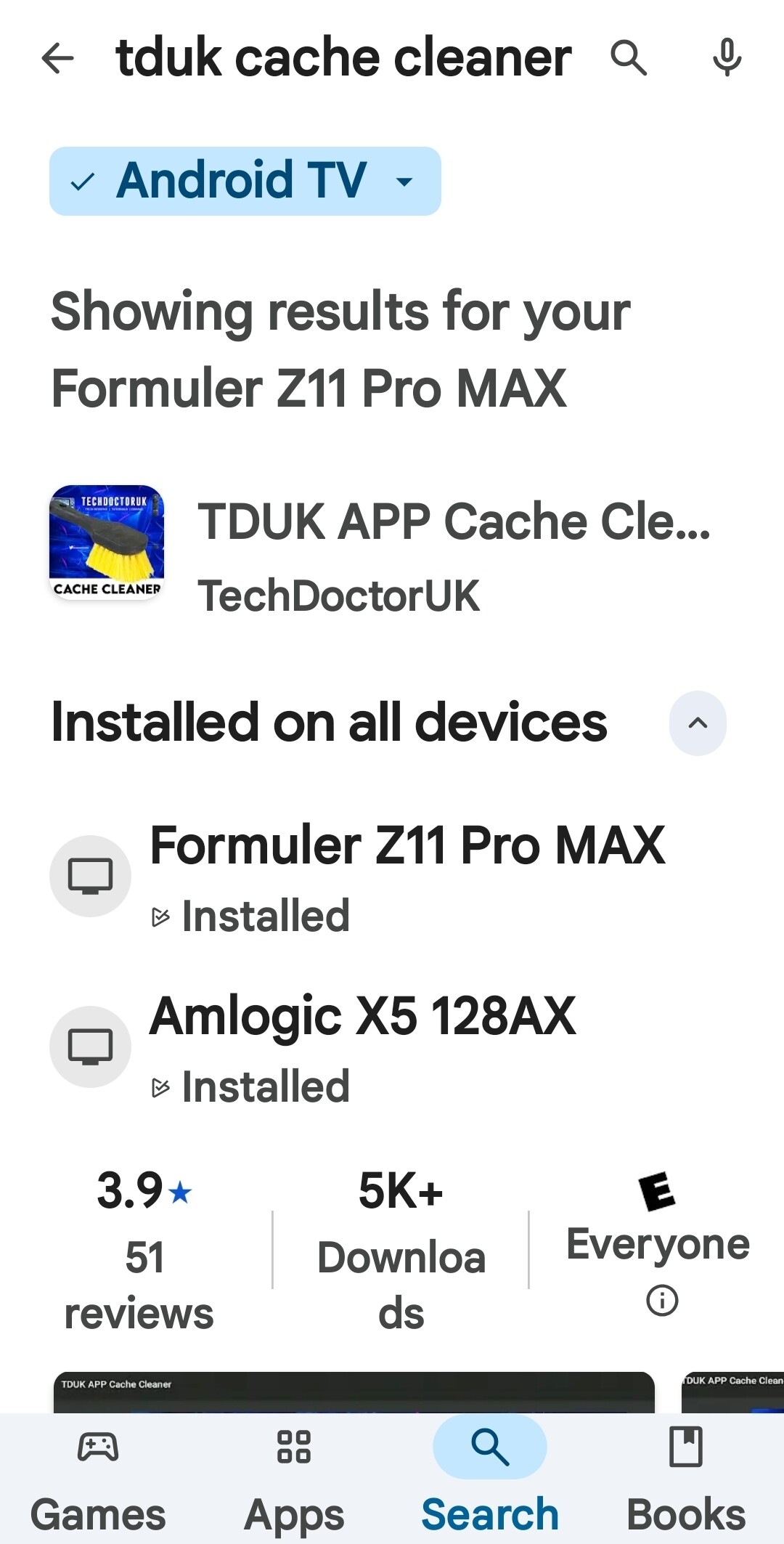Tap the magnifier search icon at top

(628, 58)
